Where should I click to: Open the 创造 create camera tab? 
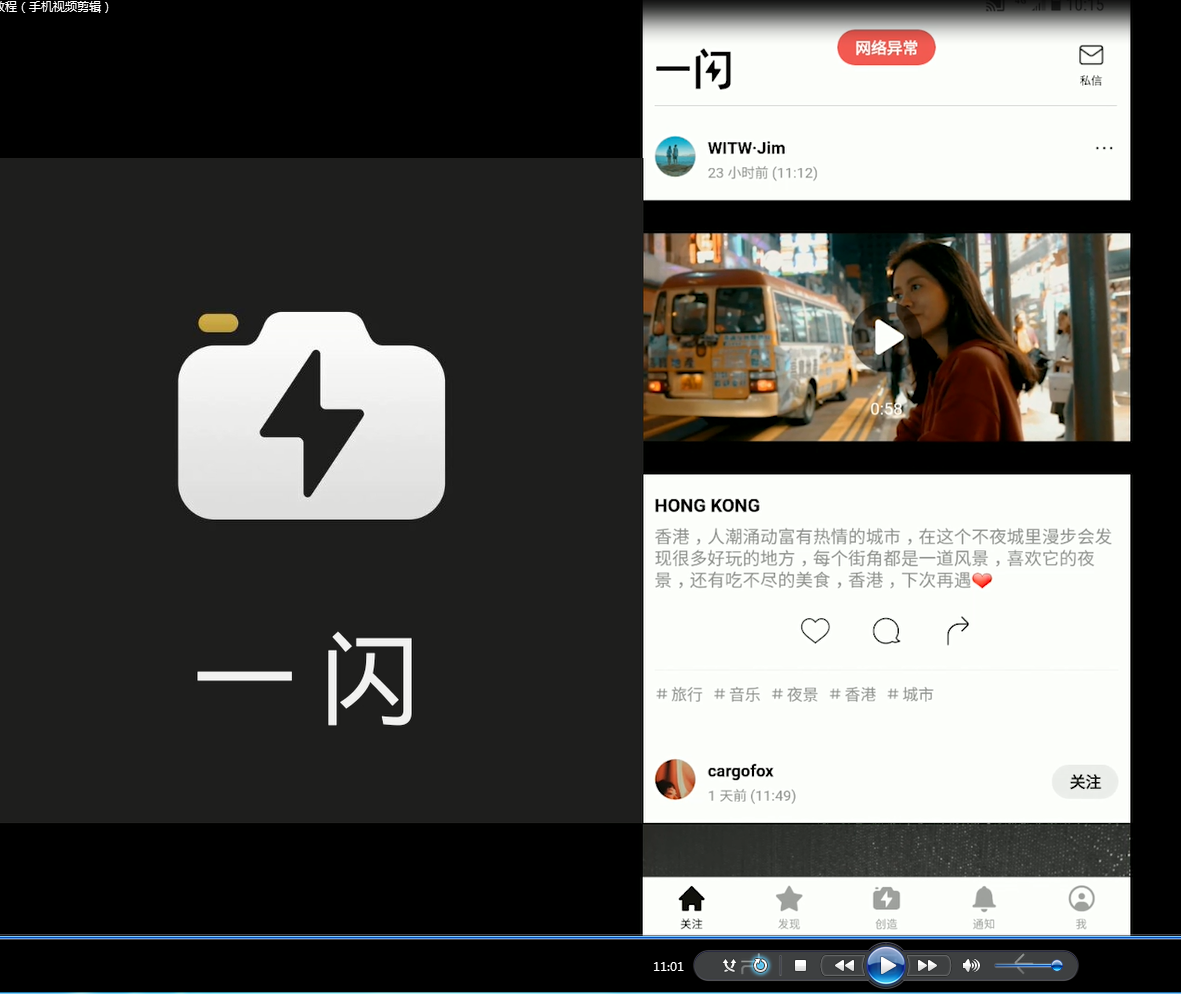[886, 906]
